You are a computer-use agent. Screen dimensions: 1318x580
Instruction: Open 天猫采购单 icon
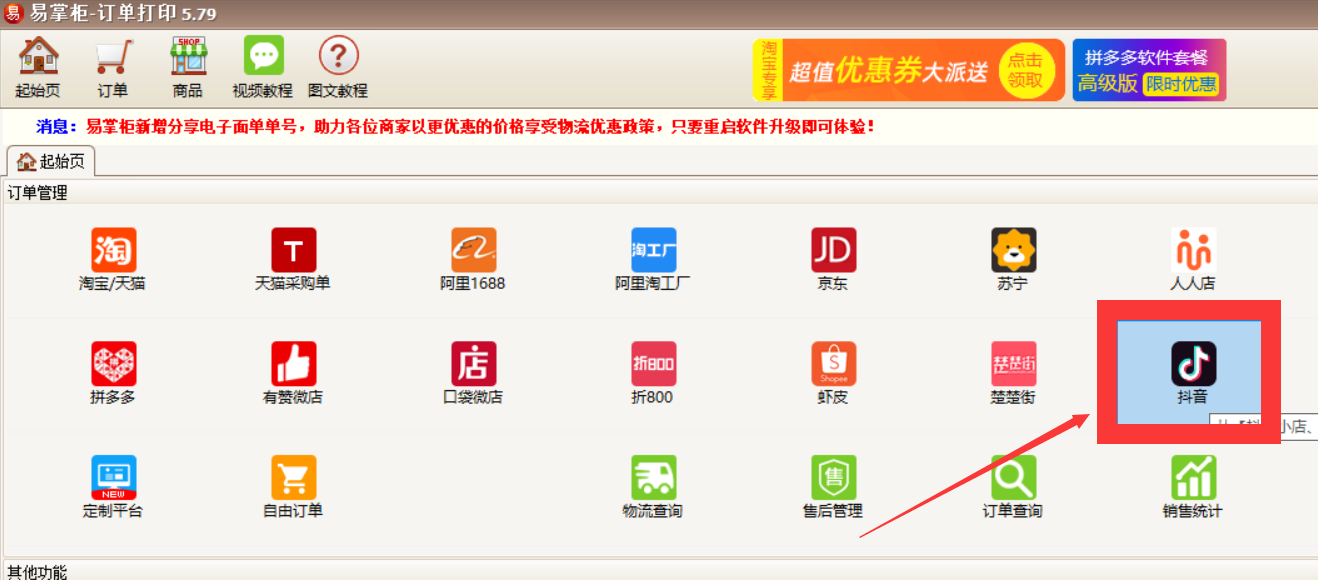click(293, 260)
